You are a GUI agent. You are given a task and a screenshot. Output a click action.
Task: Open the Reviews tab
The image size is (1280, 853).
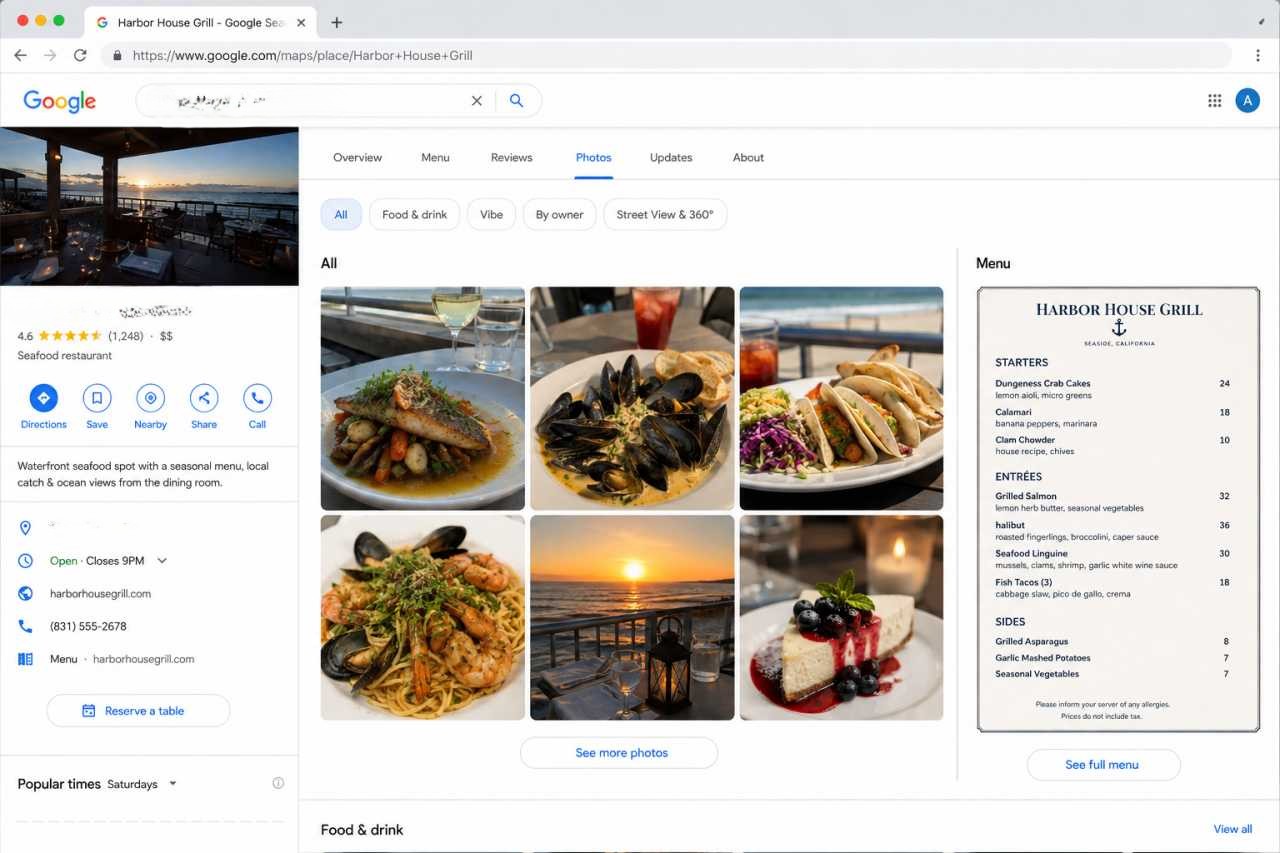511,157
